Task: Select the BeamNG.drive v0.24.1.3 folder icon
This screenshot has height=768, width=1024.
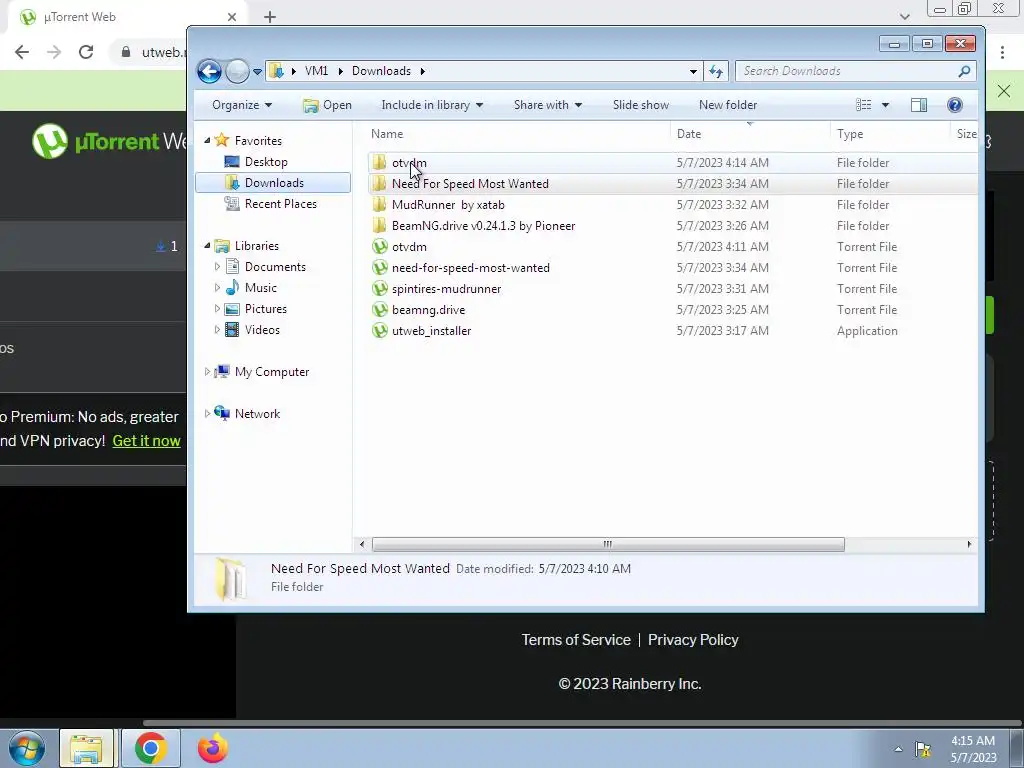Action: (379, 225)
